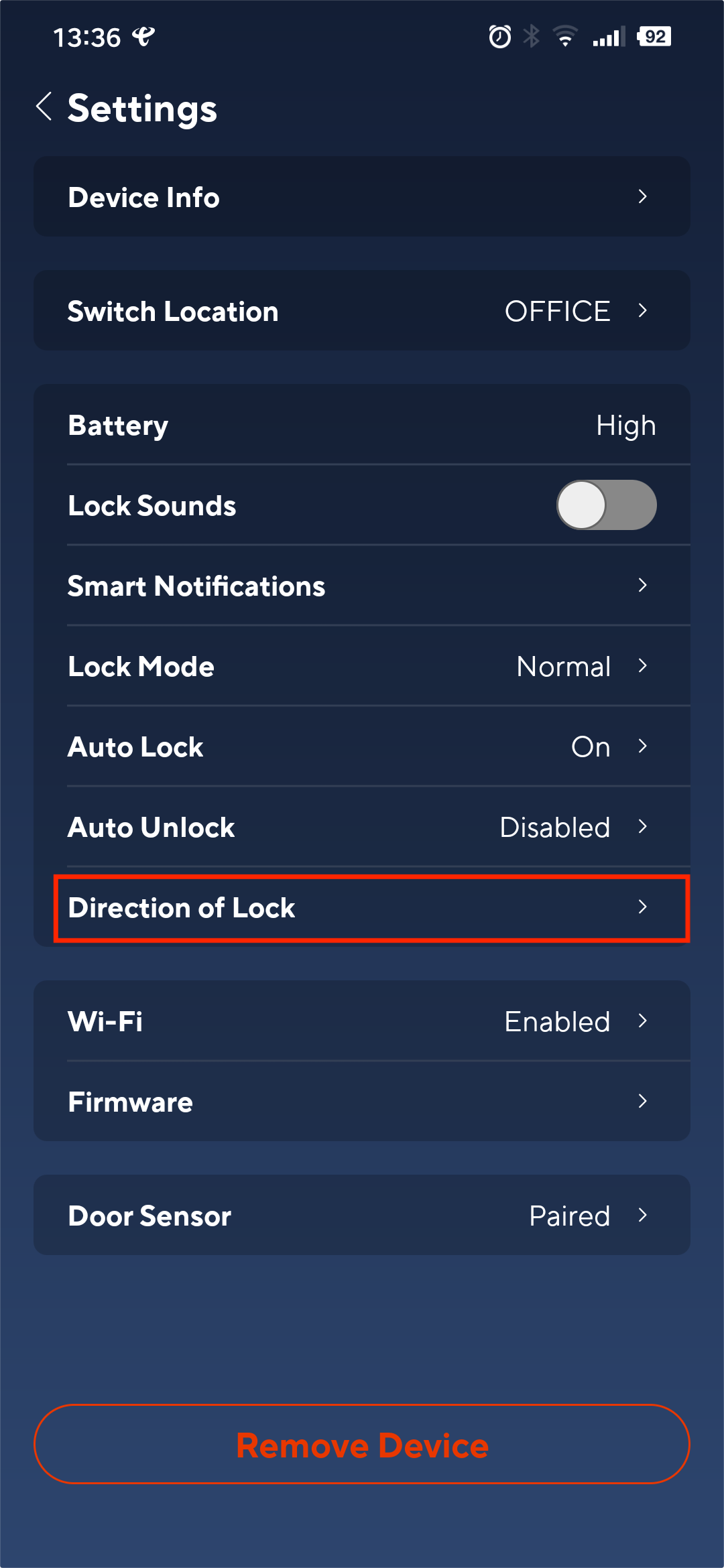Tap the battery level indicator
This screenshot has width=724, height=1568.
[654, 37]
